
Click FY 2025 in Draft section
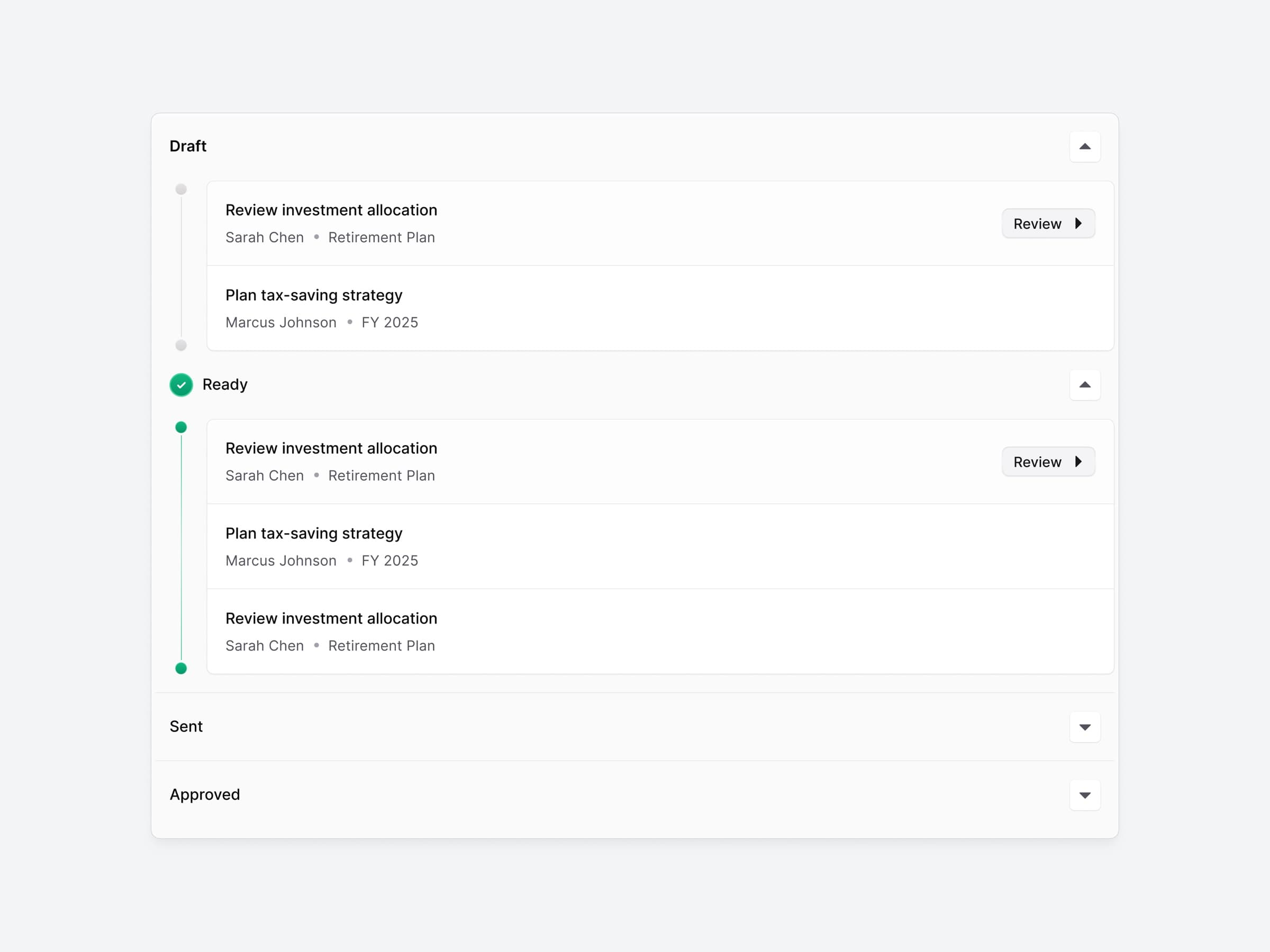390,323
